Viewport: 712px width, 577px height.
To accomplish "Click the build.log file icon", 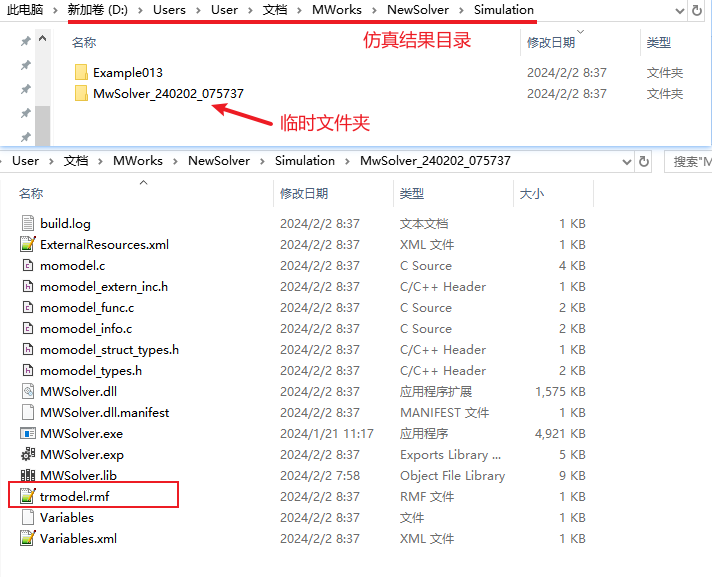I will (28, 224).
